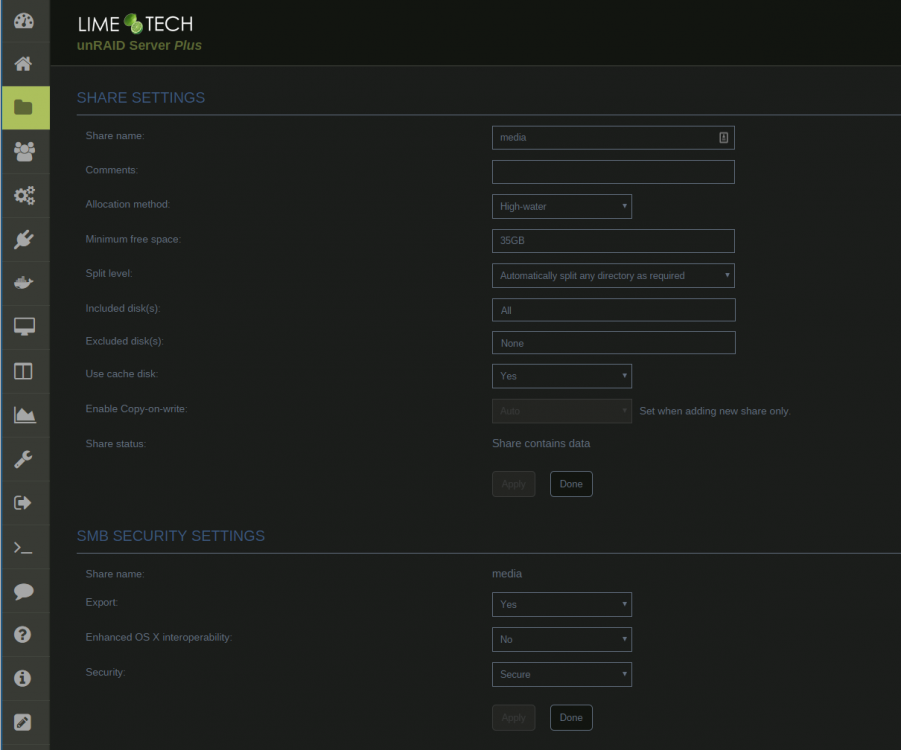Click the logout arrow icon in sidebar

tap(22, 503)
